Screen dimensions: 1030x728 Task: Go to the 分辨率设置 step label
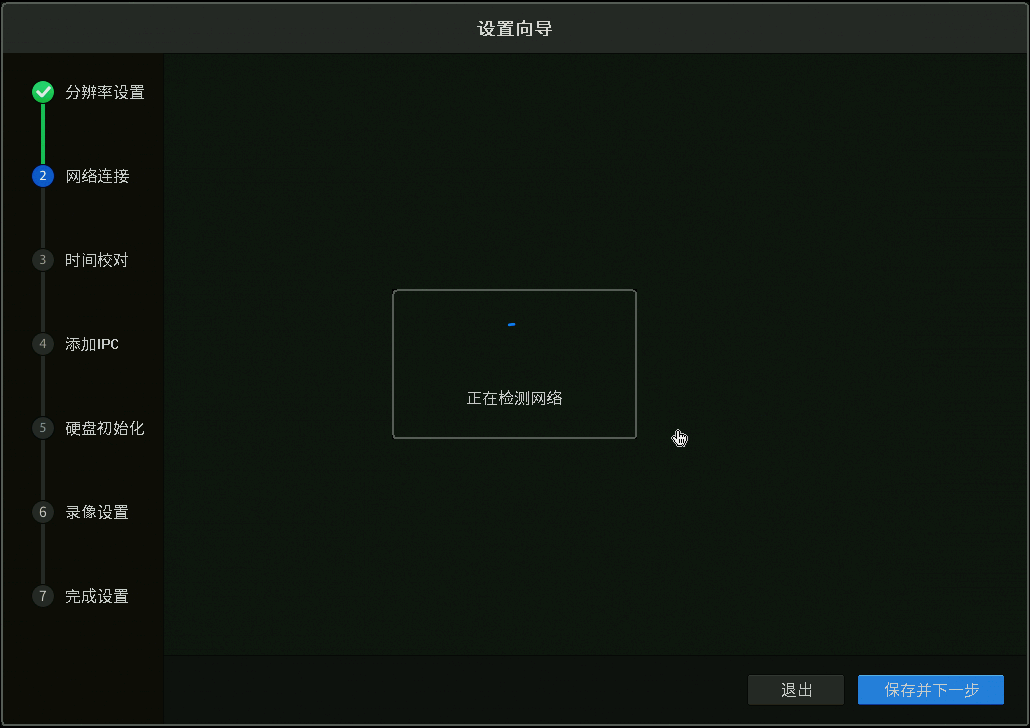point(105,92)
